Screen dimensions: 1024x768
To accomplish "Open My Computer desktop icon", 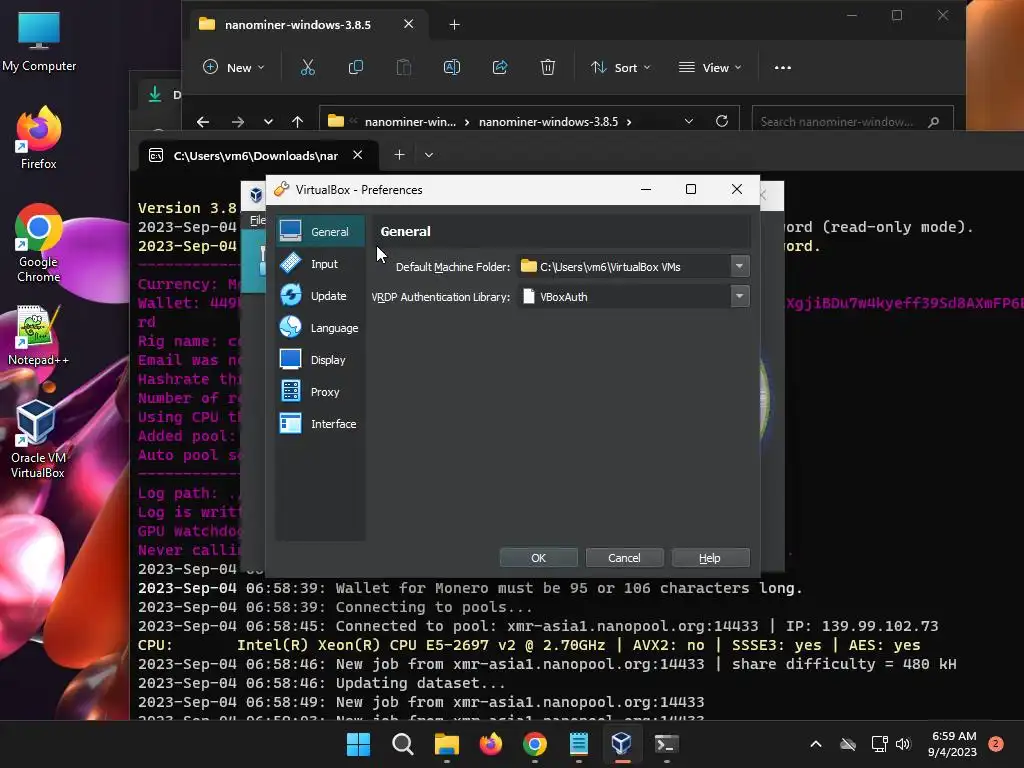I will tap(39, 42).
